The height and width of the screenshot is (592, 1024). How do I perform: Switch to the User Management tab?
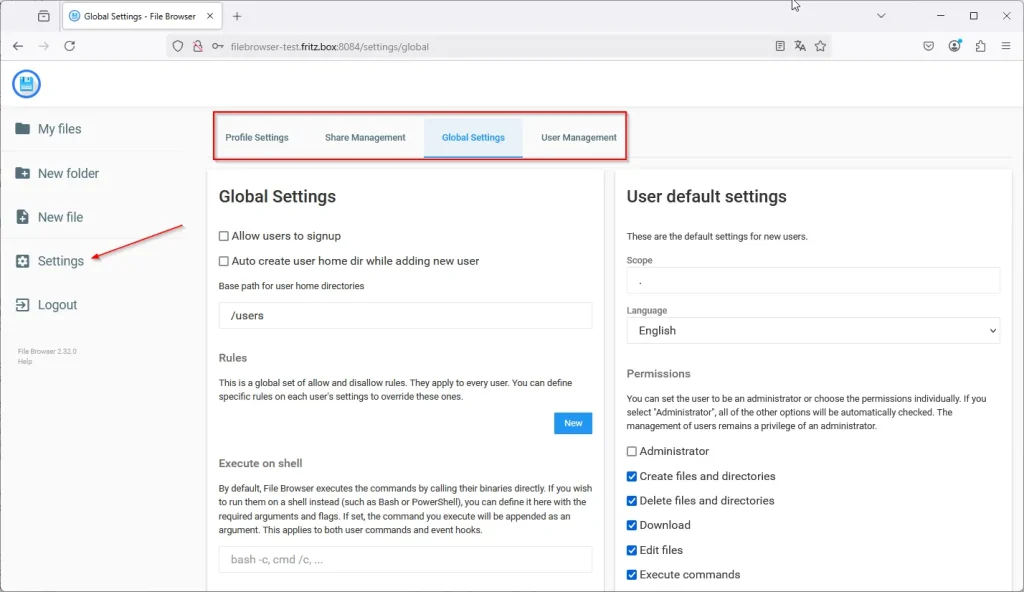579,138
